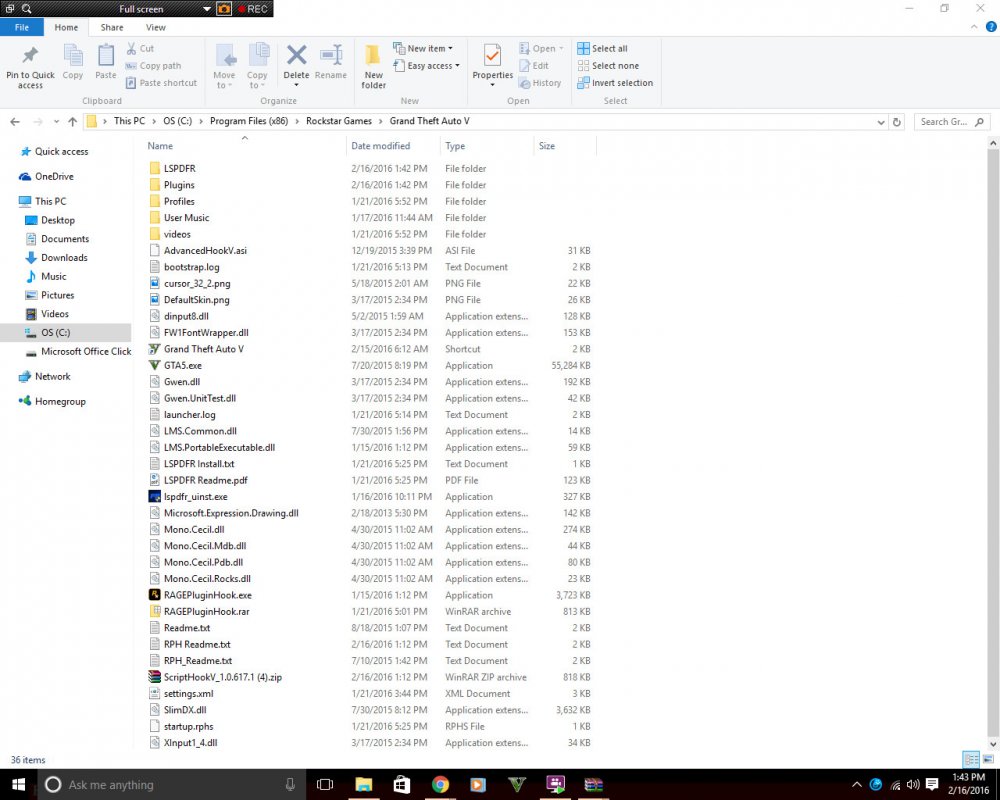Viewport: 1000px width, 800px height.
Task: Create a New folder
Action: tap(374, 66)
